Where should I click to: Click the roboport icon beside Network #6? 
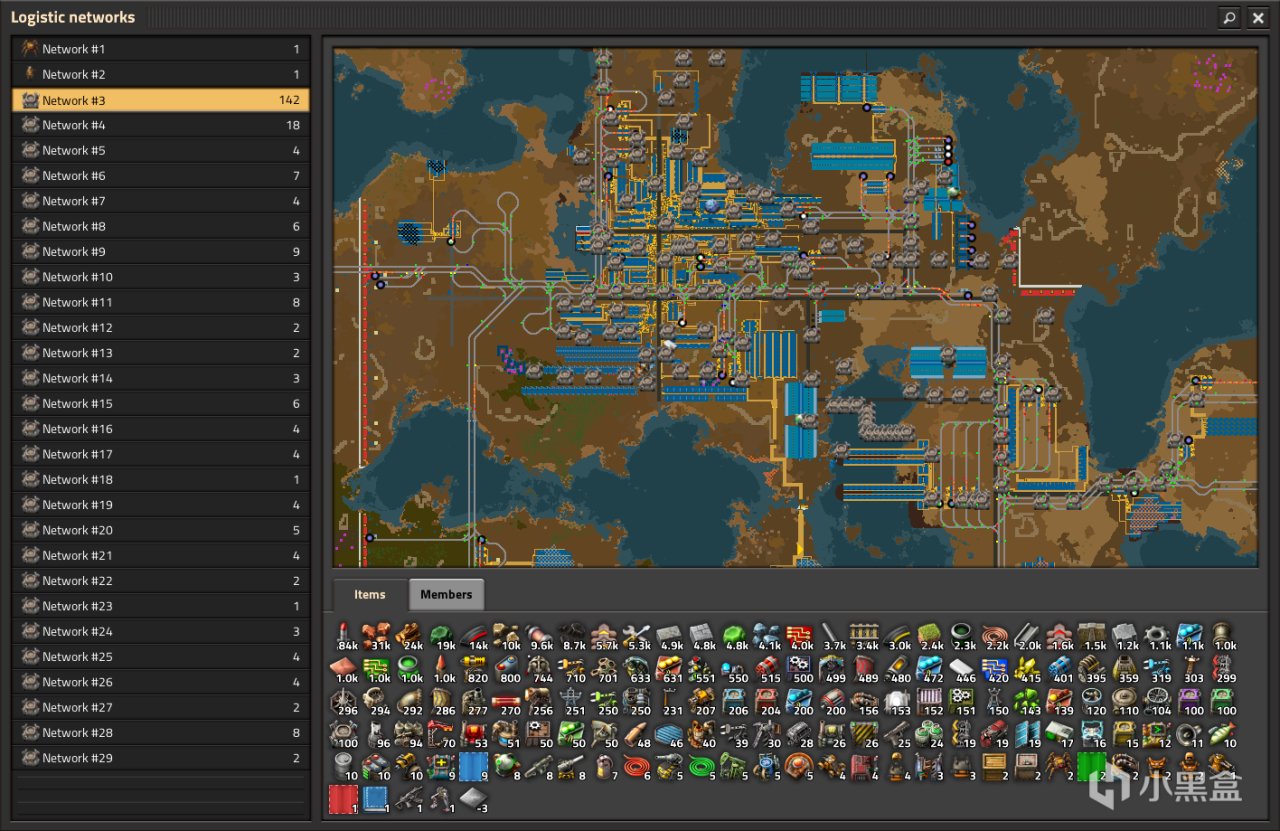pyautogui.click(x=30, y=175)
